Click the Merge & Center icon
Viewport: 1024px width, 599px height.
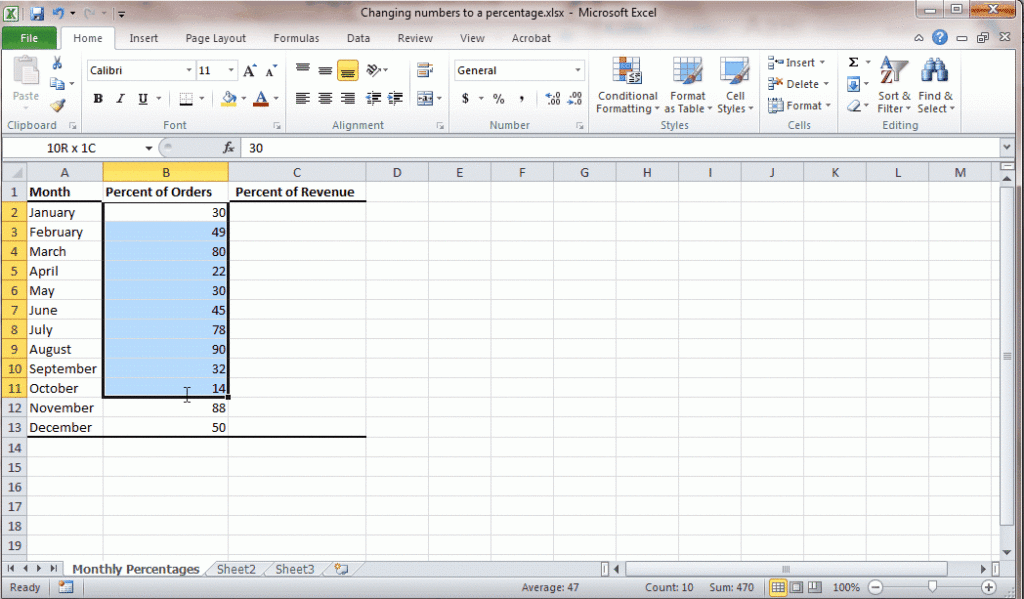(424, 99)
